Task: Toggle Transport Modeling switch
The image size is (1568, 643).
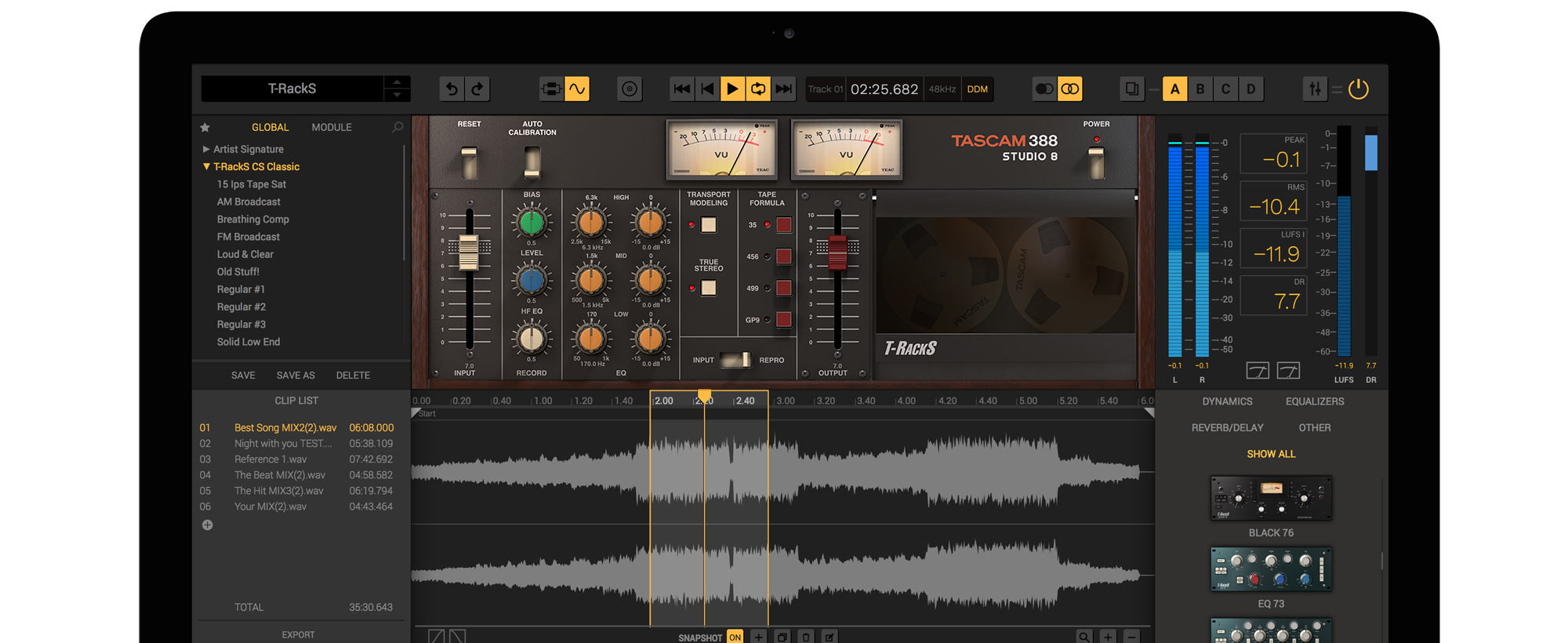Action: (709, 225)
